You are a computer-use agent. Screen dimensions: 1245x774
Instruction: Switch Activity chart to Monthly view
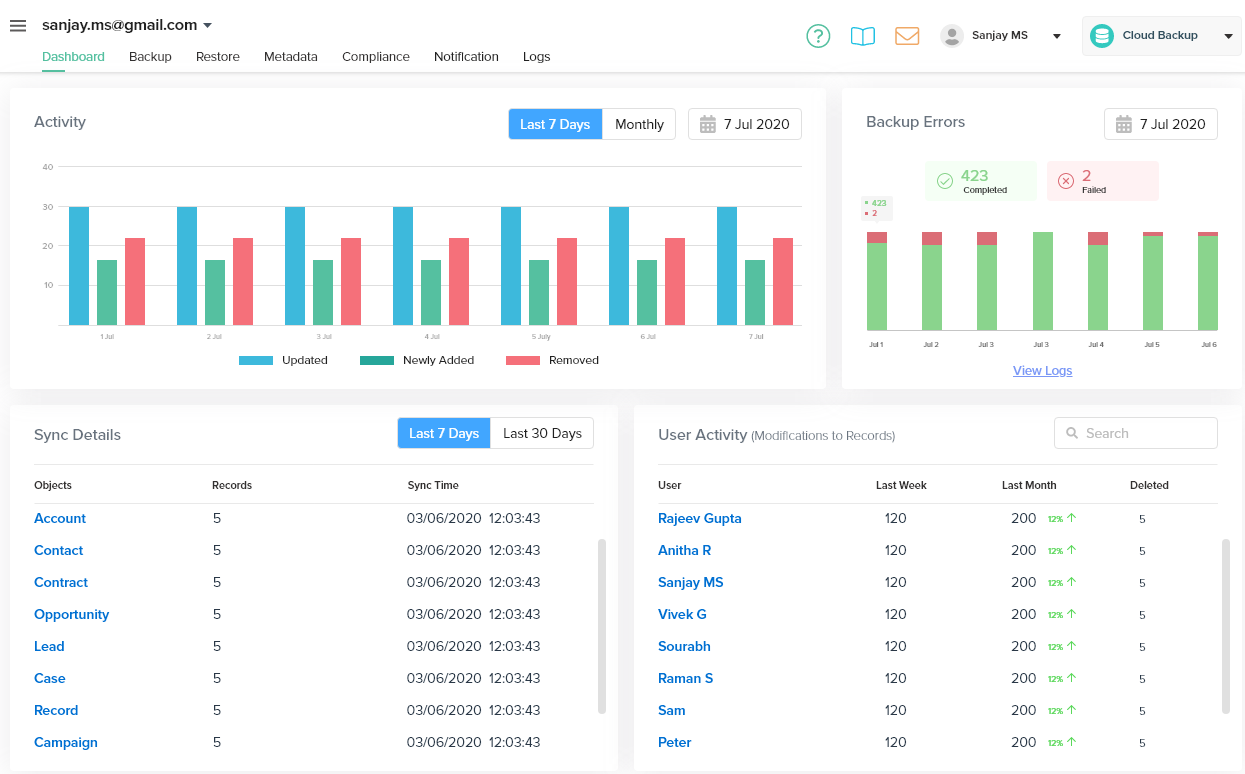point(639,124)
